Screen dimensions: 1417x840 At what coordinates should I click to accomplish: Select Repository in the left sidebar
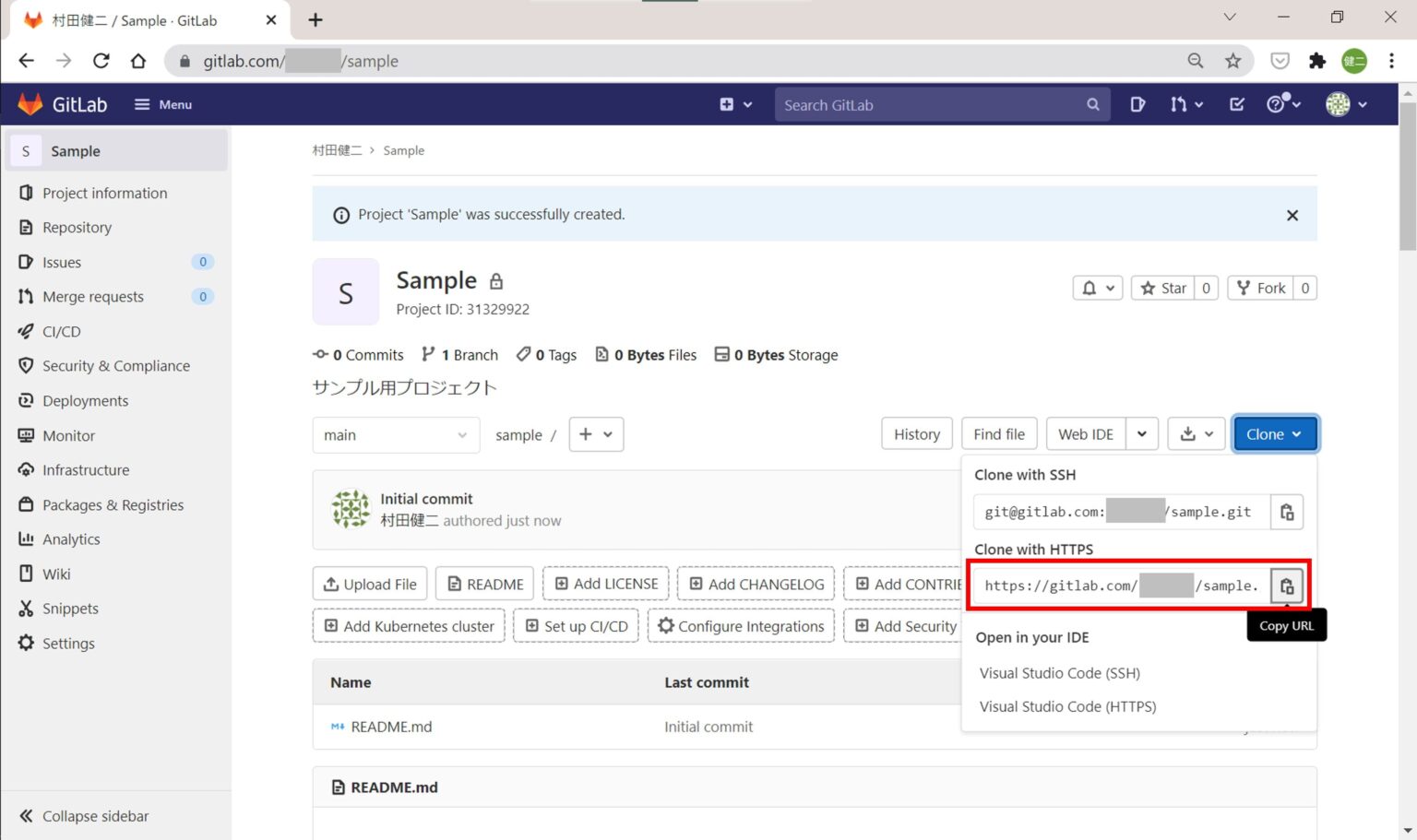pyautogui.click(x=77, y=227)
